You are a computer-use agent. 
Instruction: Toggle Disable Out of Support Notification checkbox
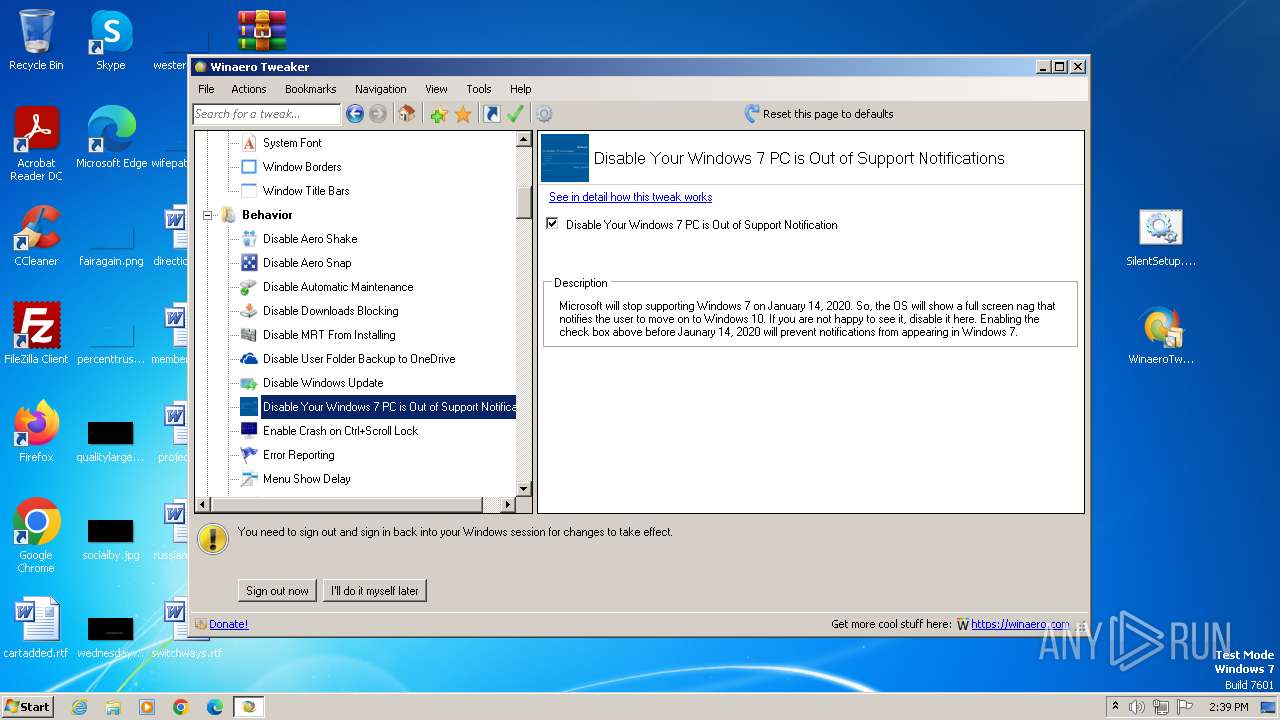pos(552,224)
